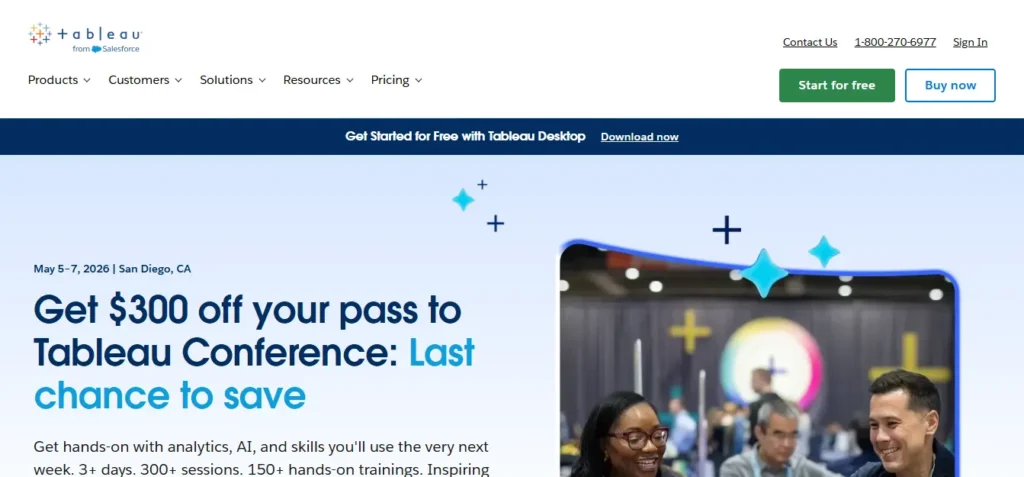Click the dark plus icon above conference photo

726,230
